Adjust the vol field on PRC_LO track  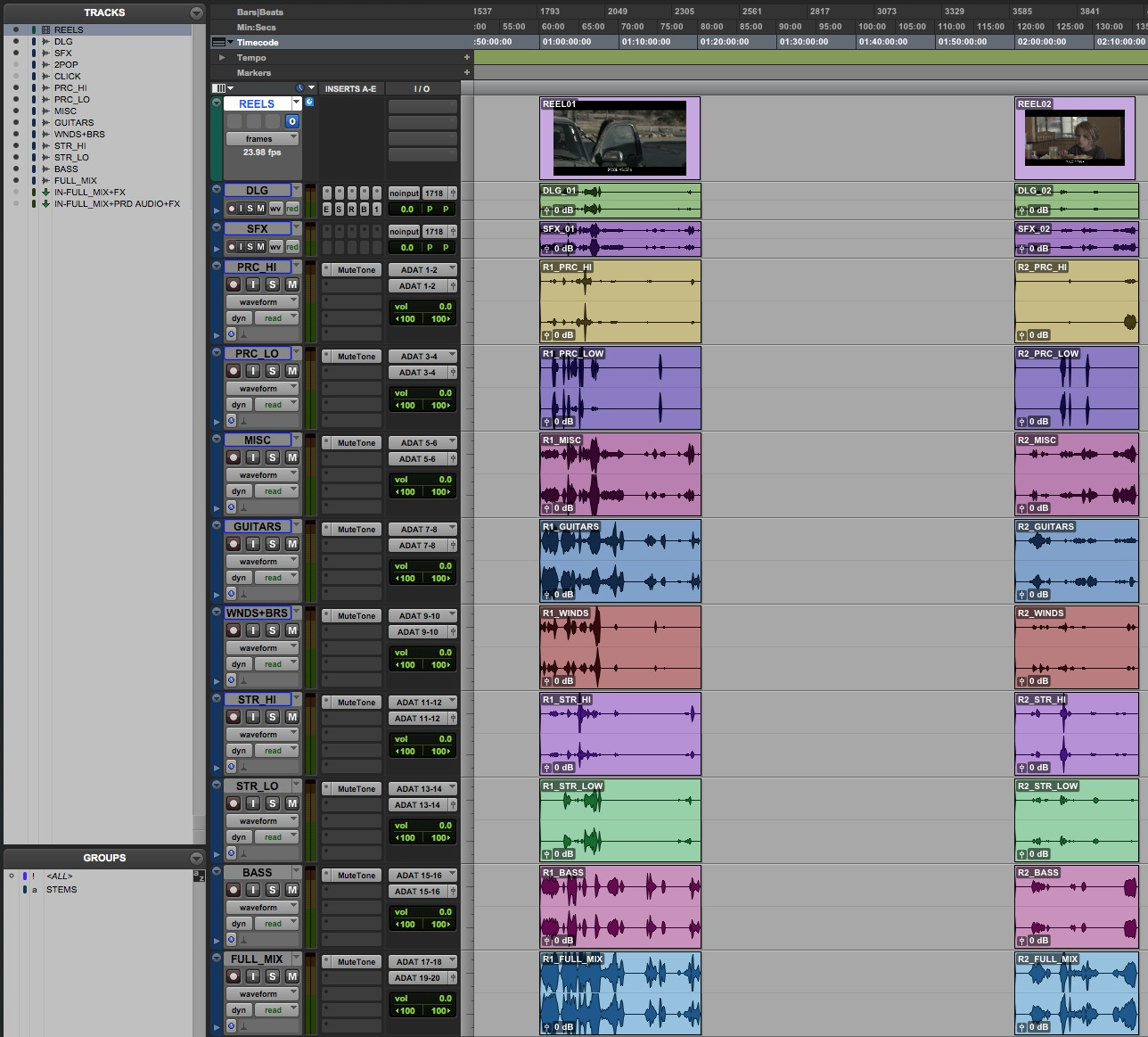pos(422,393)
